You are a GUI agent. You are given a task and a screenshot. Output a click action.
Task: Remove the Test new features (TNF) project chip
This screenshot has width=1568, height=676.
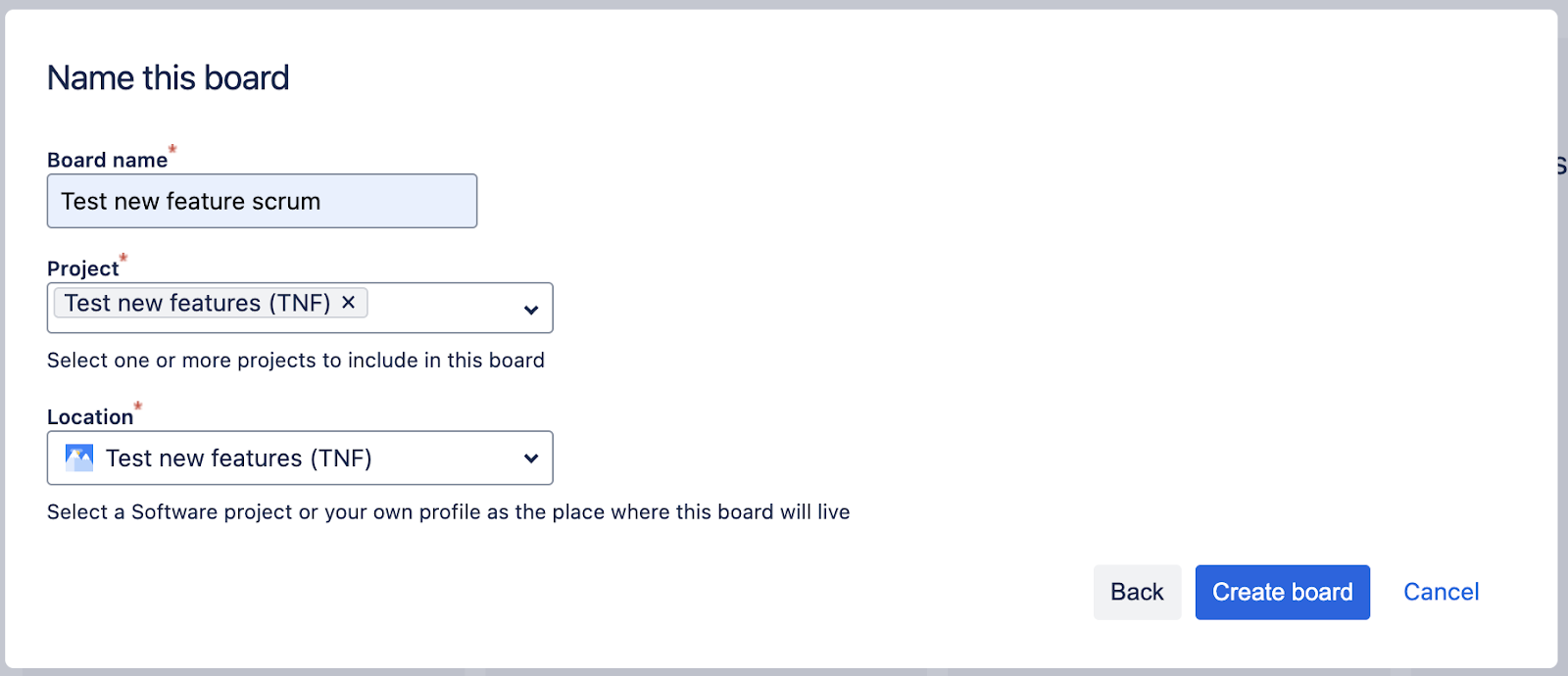point(348,303)
